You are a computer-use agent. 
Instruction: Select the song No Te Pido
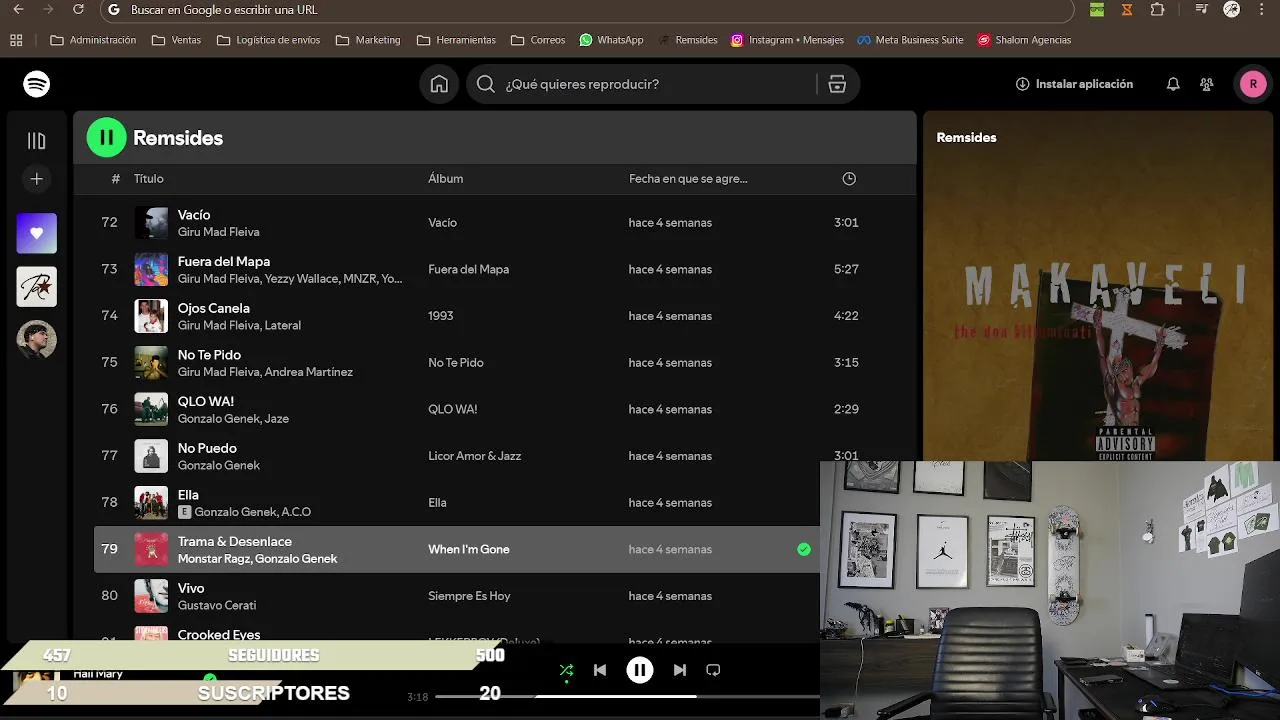point(209,355)
